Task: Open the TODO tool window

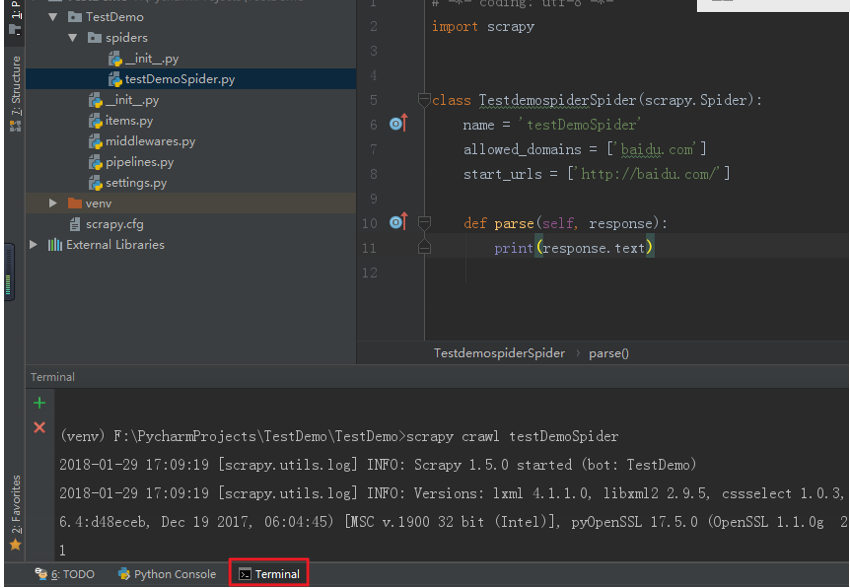Action: pyautogui.click(x=65, y=574)
